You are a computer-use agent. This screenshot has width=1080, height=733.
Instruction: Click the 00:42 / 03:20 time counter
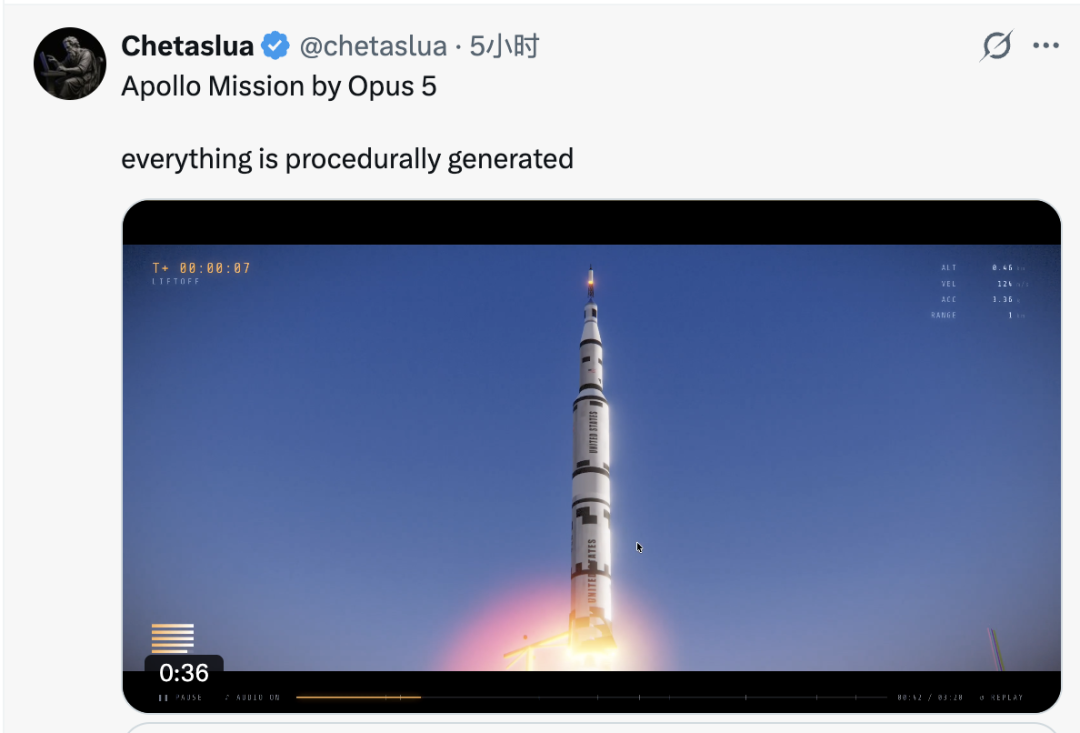pyautogui.click(x=930, y=697)
